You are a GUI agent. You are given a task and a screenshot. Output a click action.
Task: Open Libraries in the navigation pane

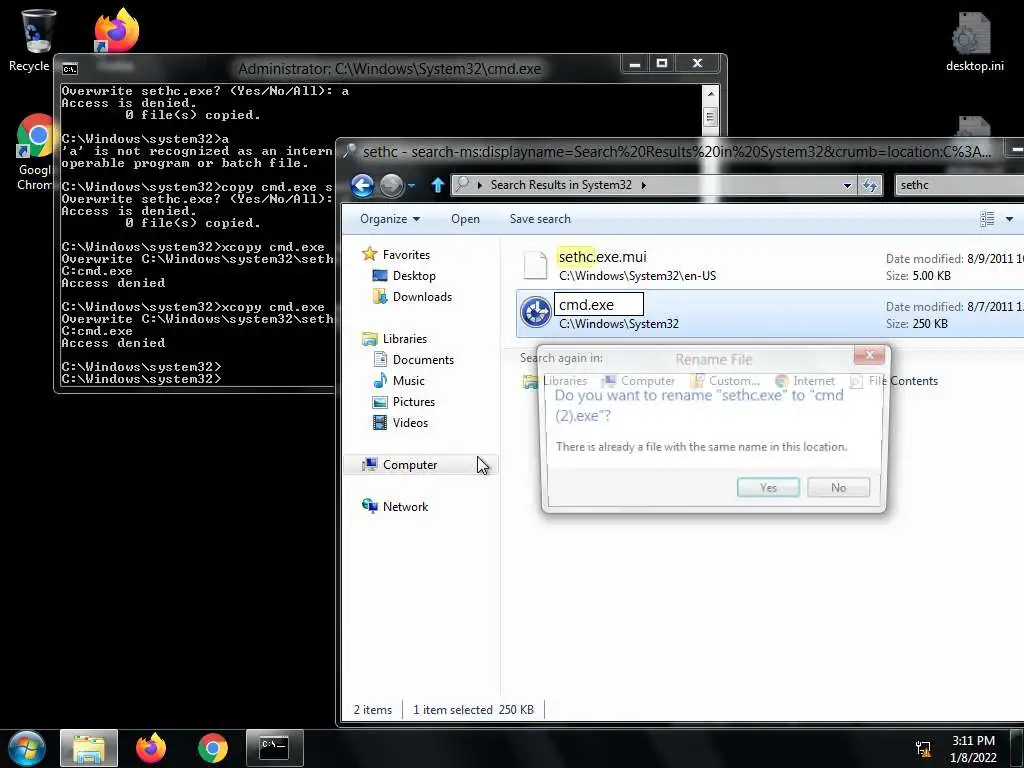[x=404, y=338]
